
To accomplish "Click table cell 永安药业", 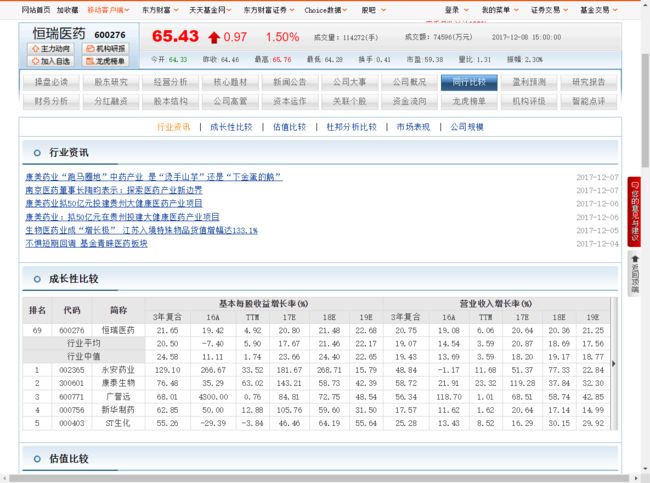I will tap(118, 370).
